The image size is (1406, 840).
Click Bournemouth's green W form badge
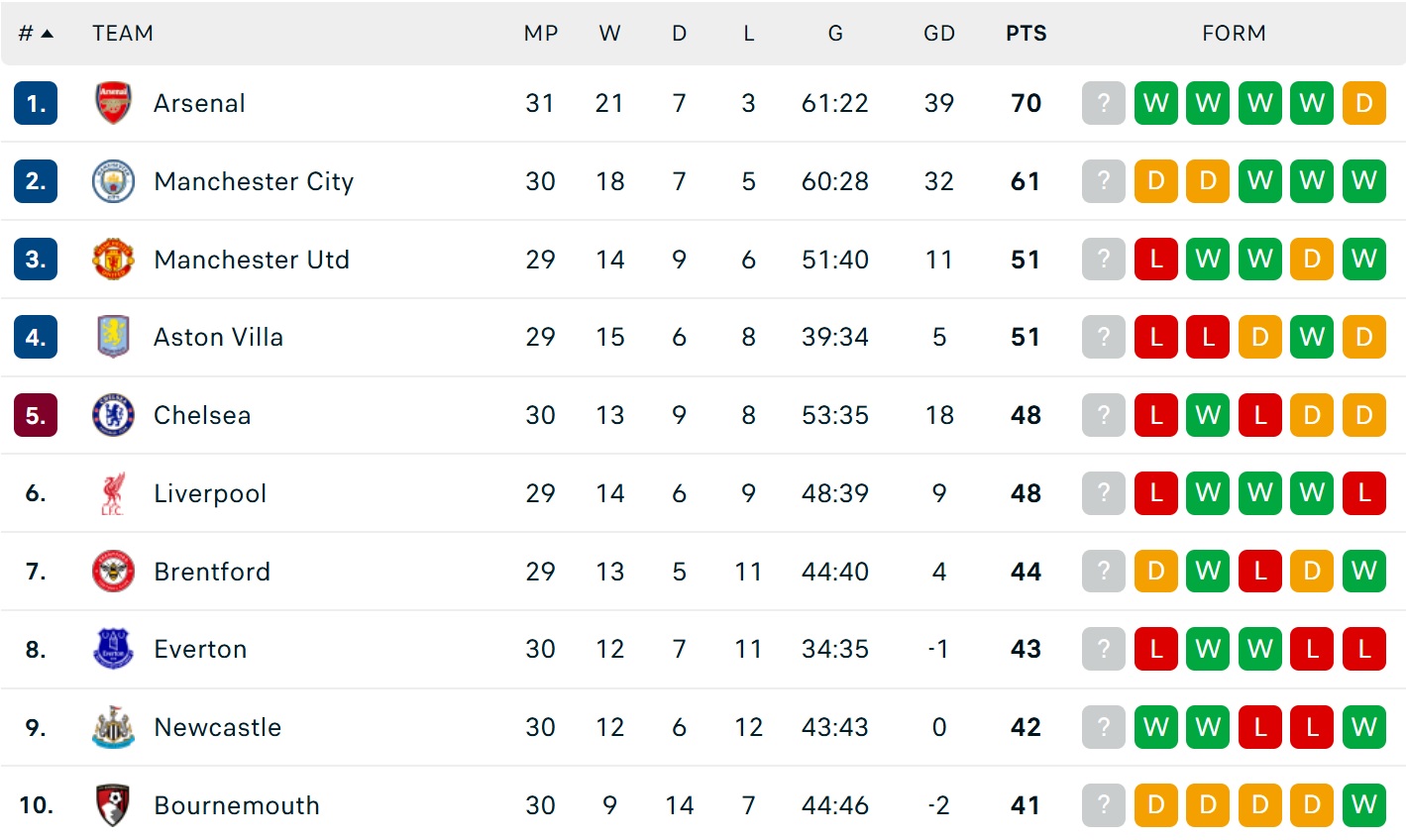1363,805
